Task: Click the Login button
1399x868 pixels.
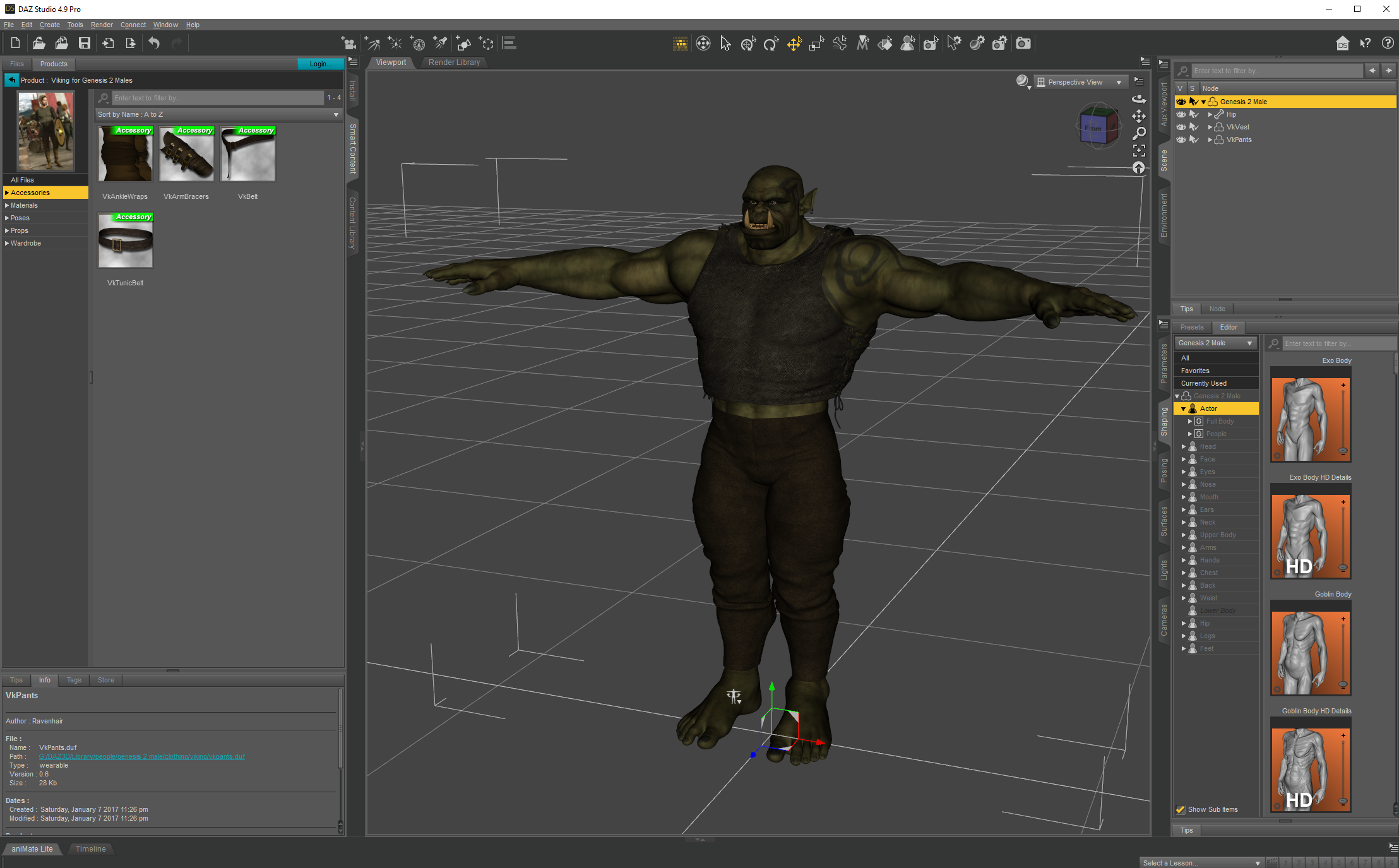Action: 320,64
